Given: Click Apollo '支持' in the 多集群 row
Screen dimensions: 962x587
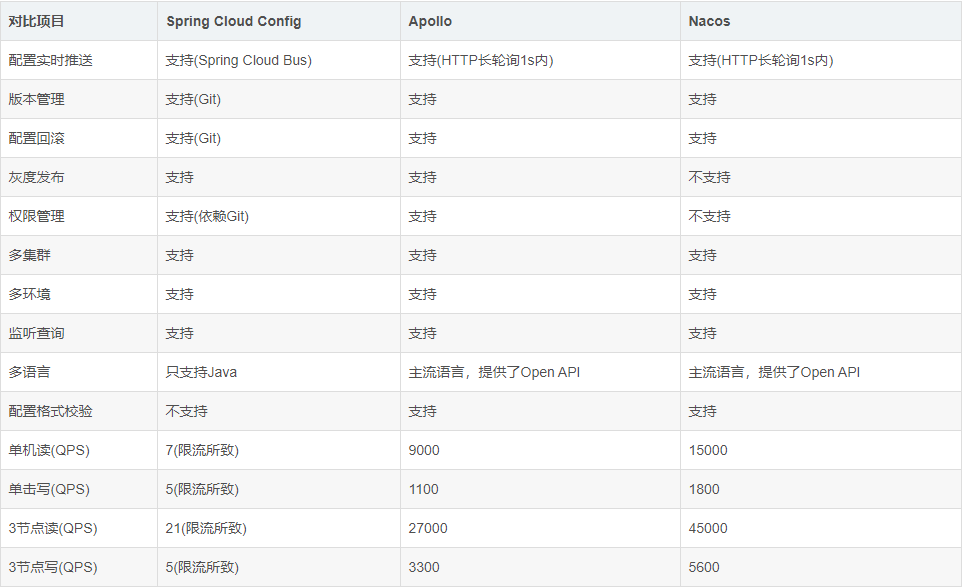Looking at the screenshot, I should [x=423, y=255].
